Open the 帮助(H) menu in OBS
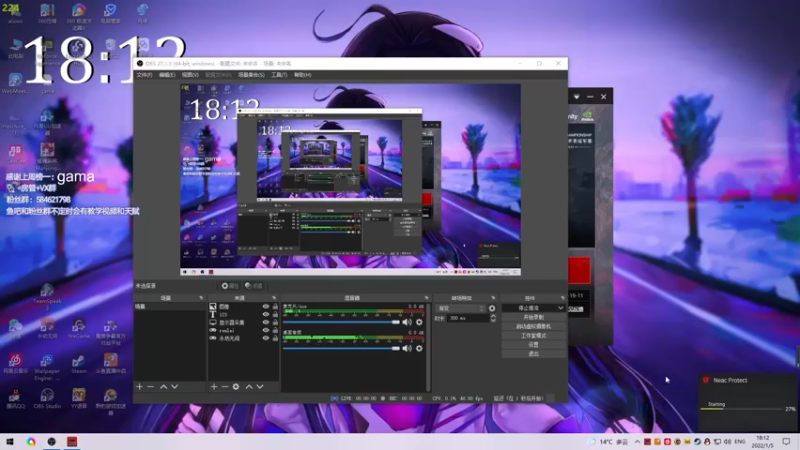The height and width of the screenshot is (450, 800). [302, 75]
